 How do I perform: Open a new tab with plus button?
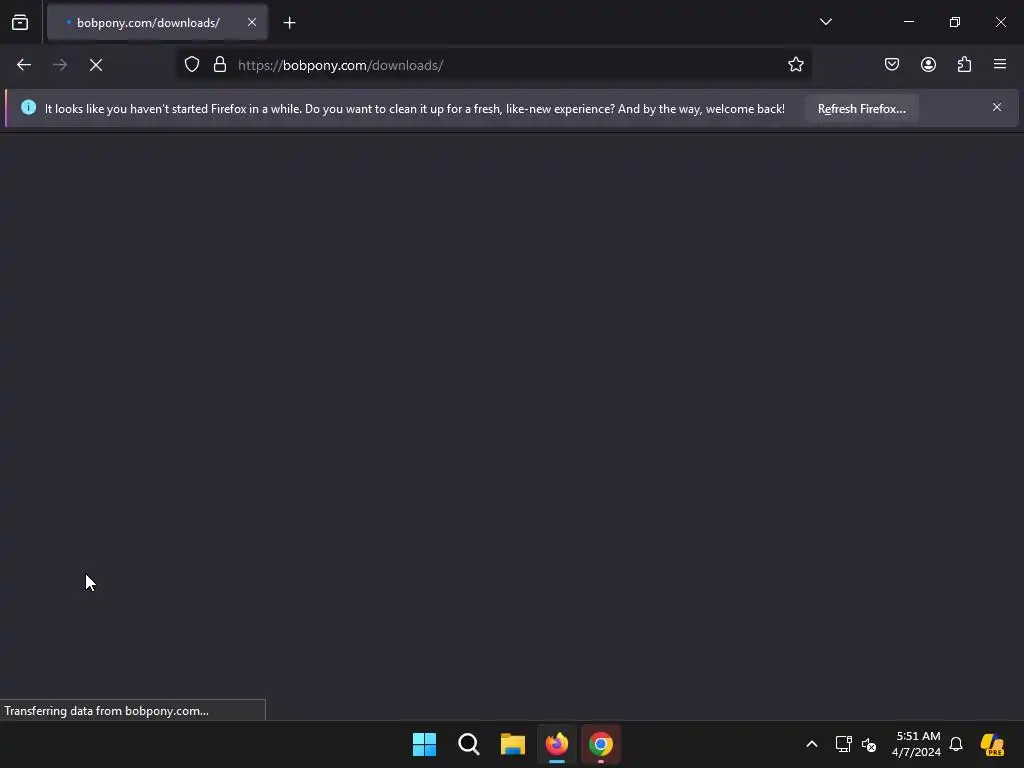tap(289, 23)
